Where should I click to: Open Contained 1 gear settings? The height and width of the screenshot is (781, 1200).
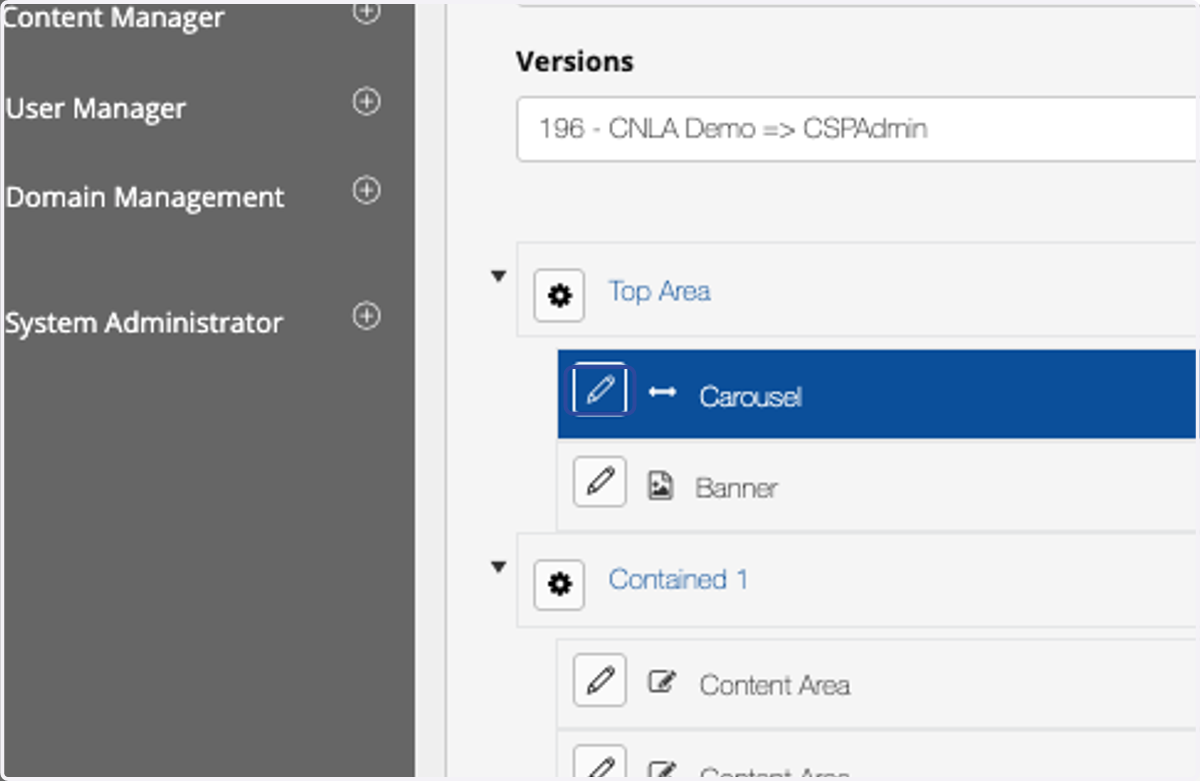(559, 584)
